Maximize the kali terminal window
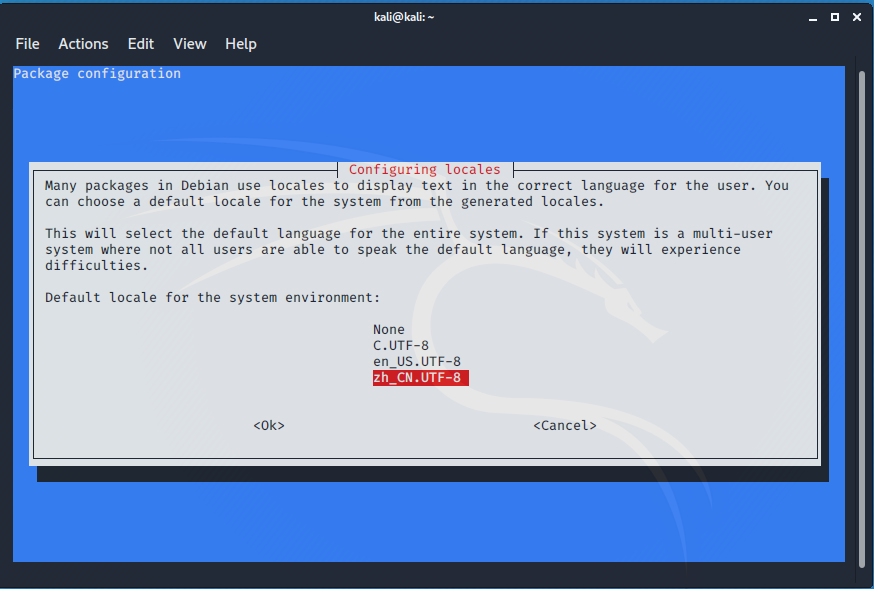The width and height of the screenshot is (874, 589). [x=834, y=17]
